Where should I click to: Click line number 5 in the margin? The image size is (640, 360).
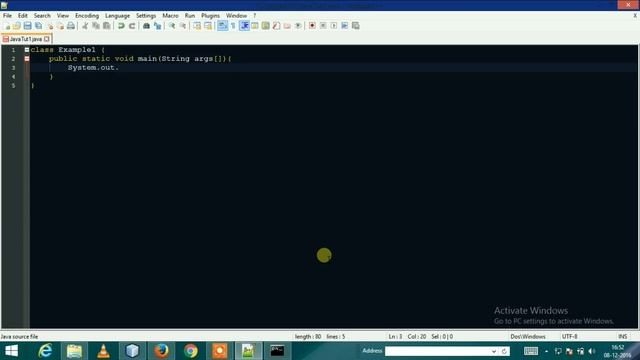pos(13,86)
